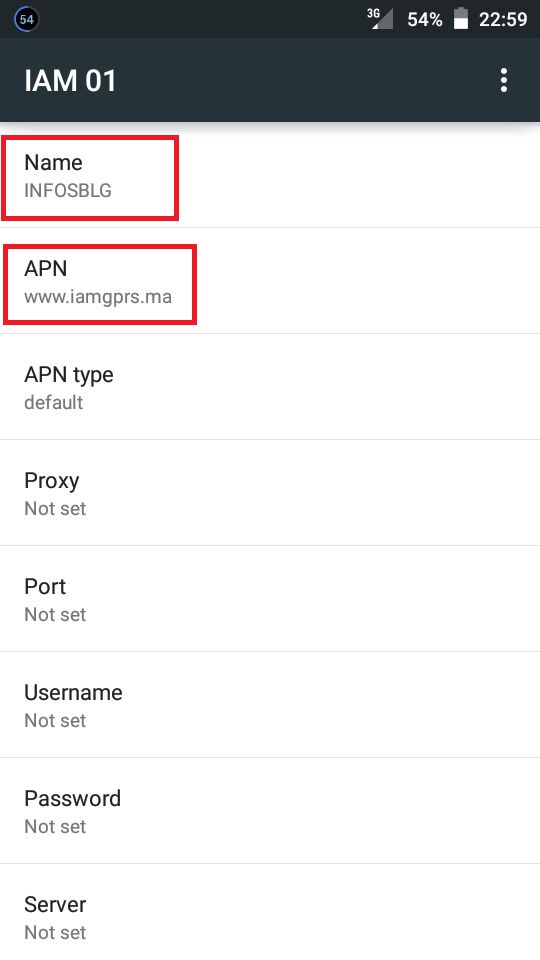
Task: Tap the circular 54 notification icon
Action: (26, 19)
